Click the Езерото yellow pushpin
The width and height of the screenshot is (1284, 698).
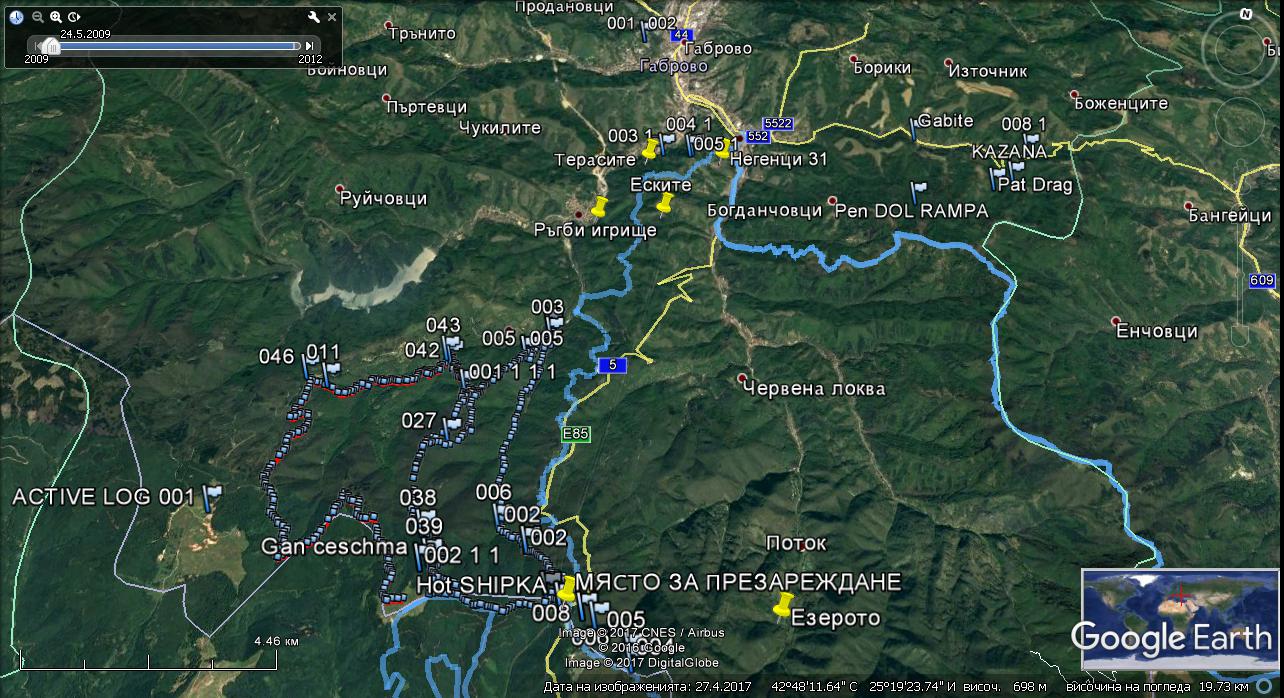click(782, 606)
